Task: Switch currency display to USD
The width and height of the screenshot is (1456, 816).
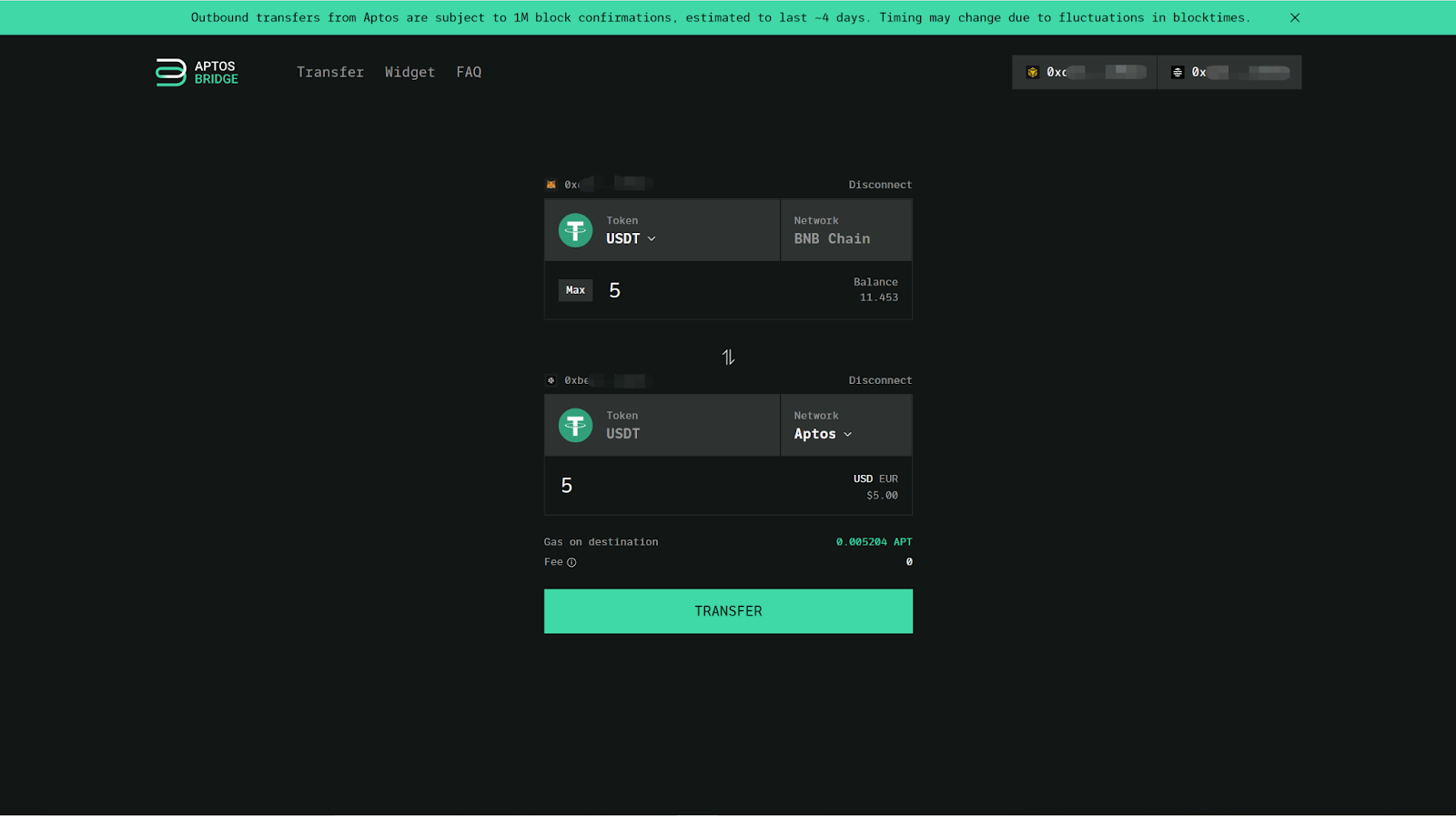Action: tap(863, 479)
